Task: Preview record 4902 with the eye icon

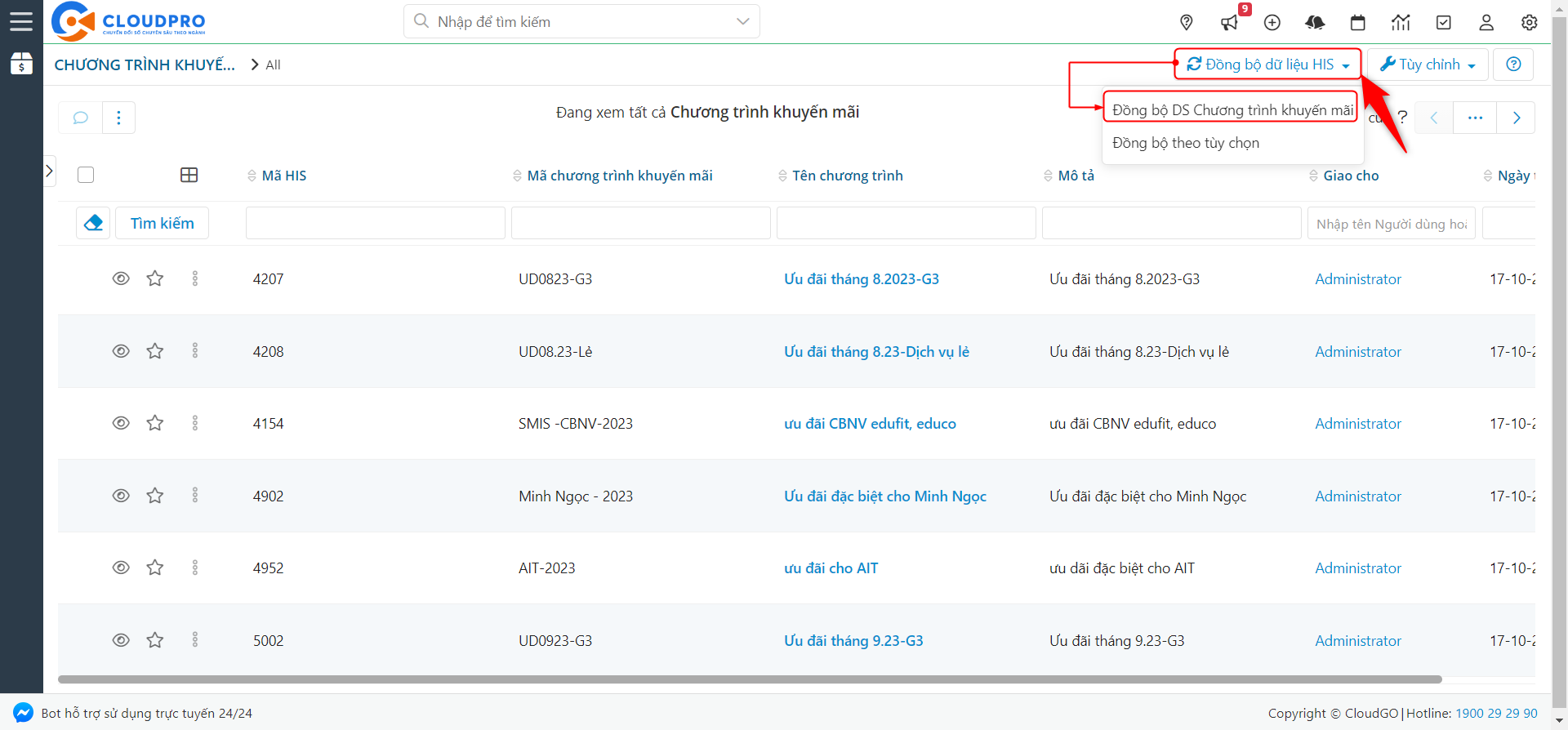Action: [x=121, y=496]
